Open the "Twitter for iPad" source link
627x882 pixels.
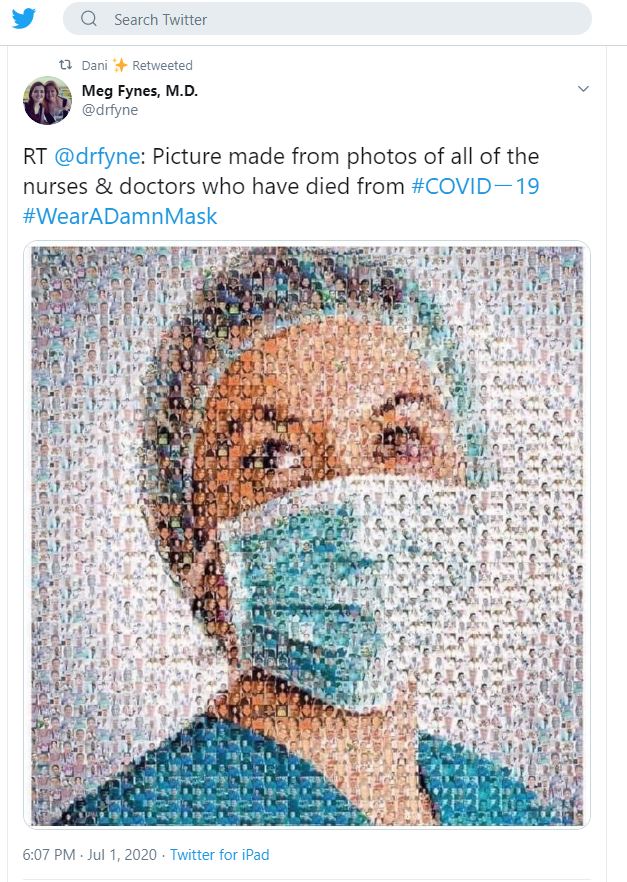(x=219, y=855)
